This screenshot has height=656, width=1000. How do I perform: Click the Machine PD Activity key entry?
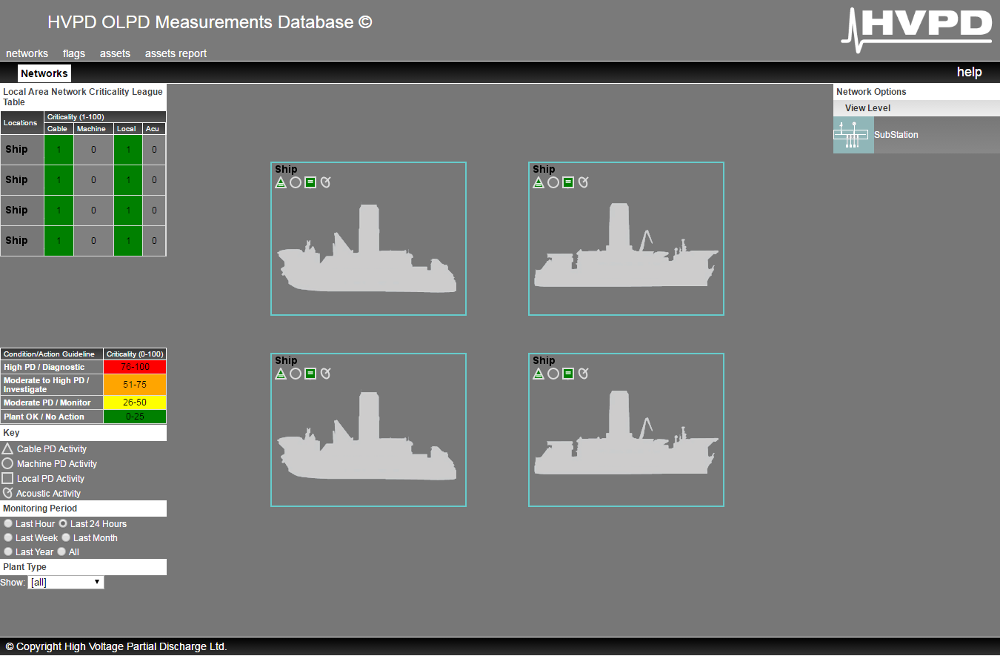(50, 463)
